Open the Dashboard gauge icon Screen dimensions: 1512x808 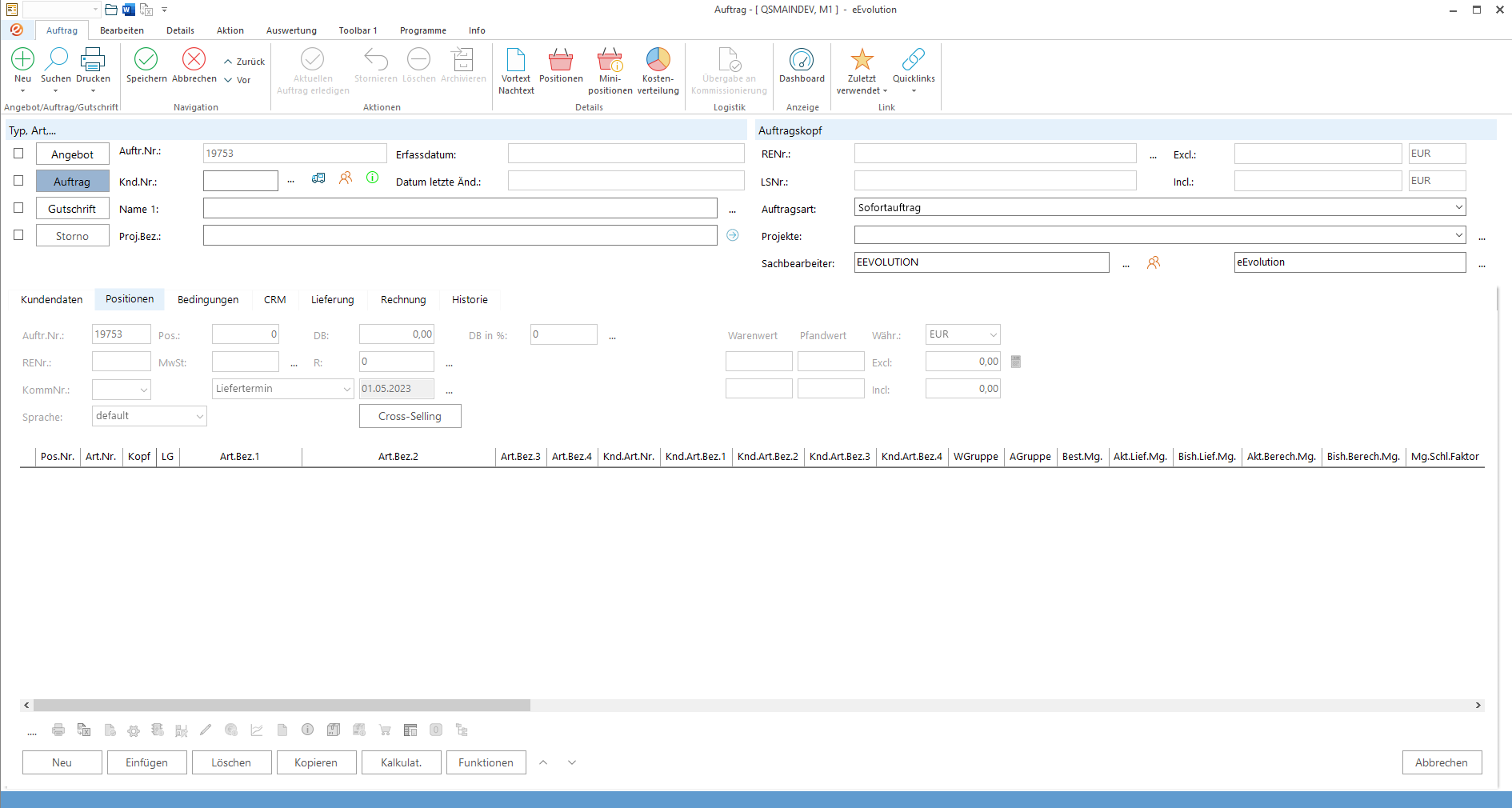pos(802,59)
